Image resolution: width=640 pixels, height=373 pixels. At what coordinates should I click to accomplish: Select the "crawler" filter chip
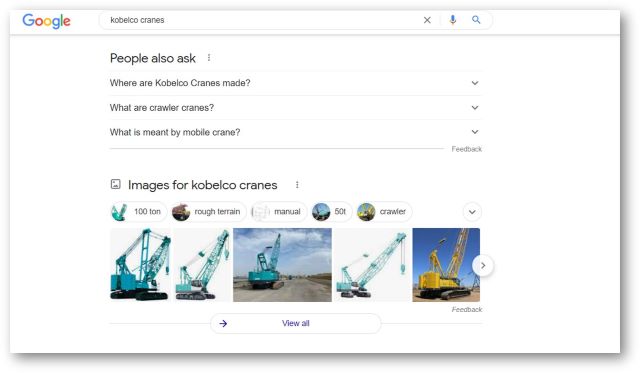(x=384, y=212)
